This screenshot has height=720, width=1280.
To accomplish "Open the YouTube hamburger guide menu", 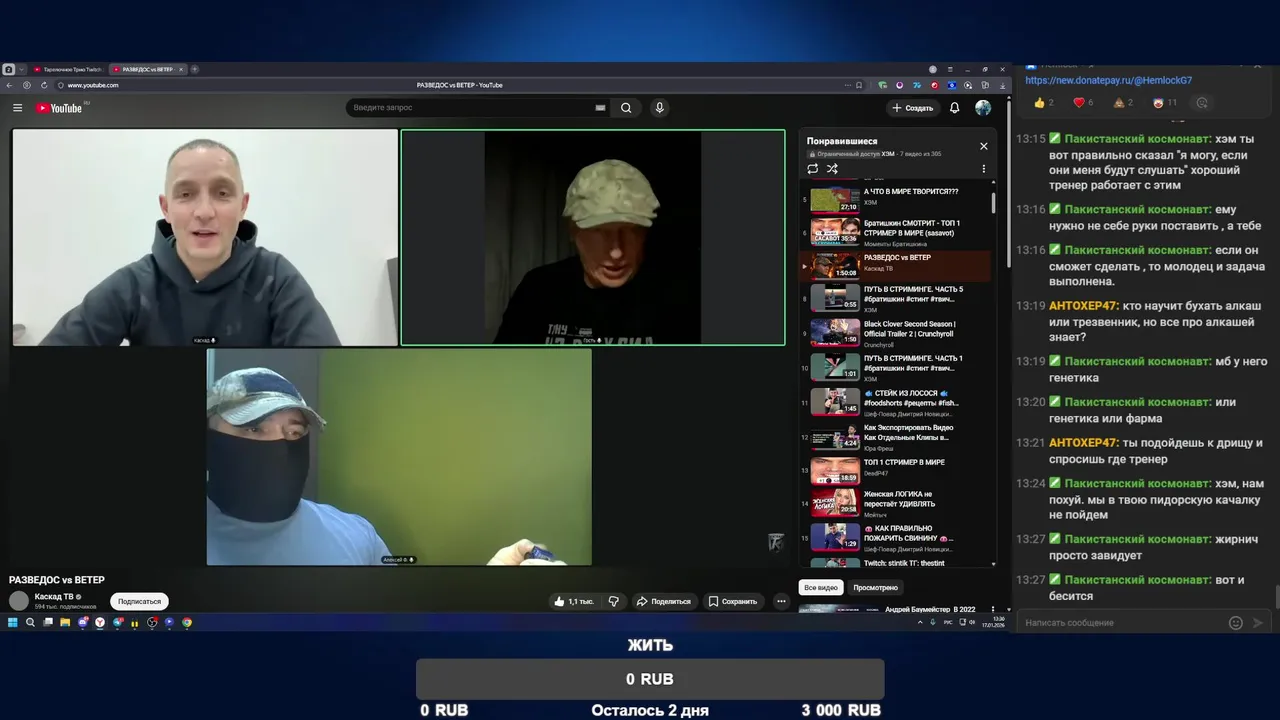I will (x=17, y=108).
